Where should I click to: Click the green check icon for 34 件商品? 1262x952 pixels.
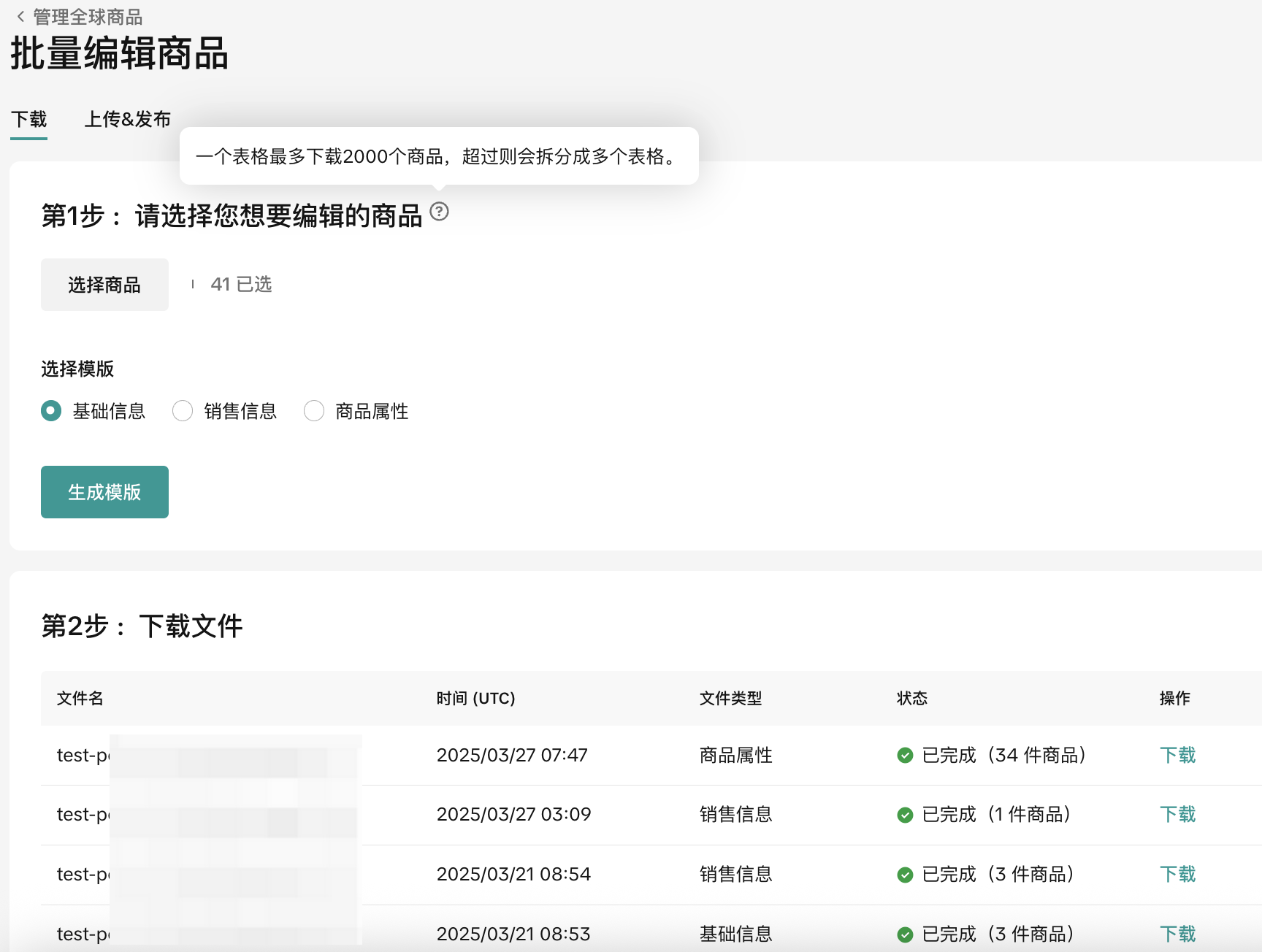click(x=905, y=756)
